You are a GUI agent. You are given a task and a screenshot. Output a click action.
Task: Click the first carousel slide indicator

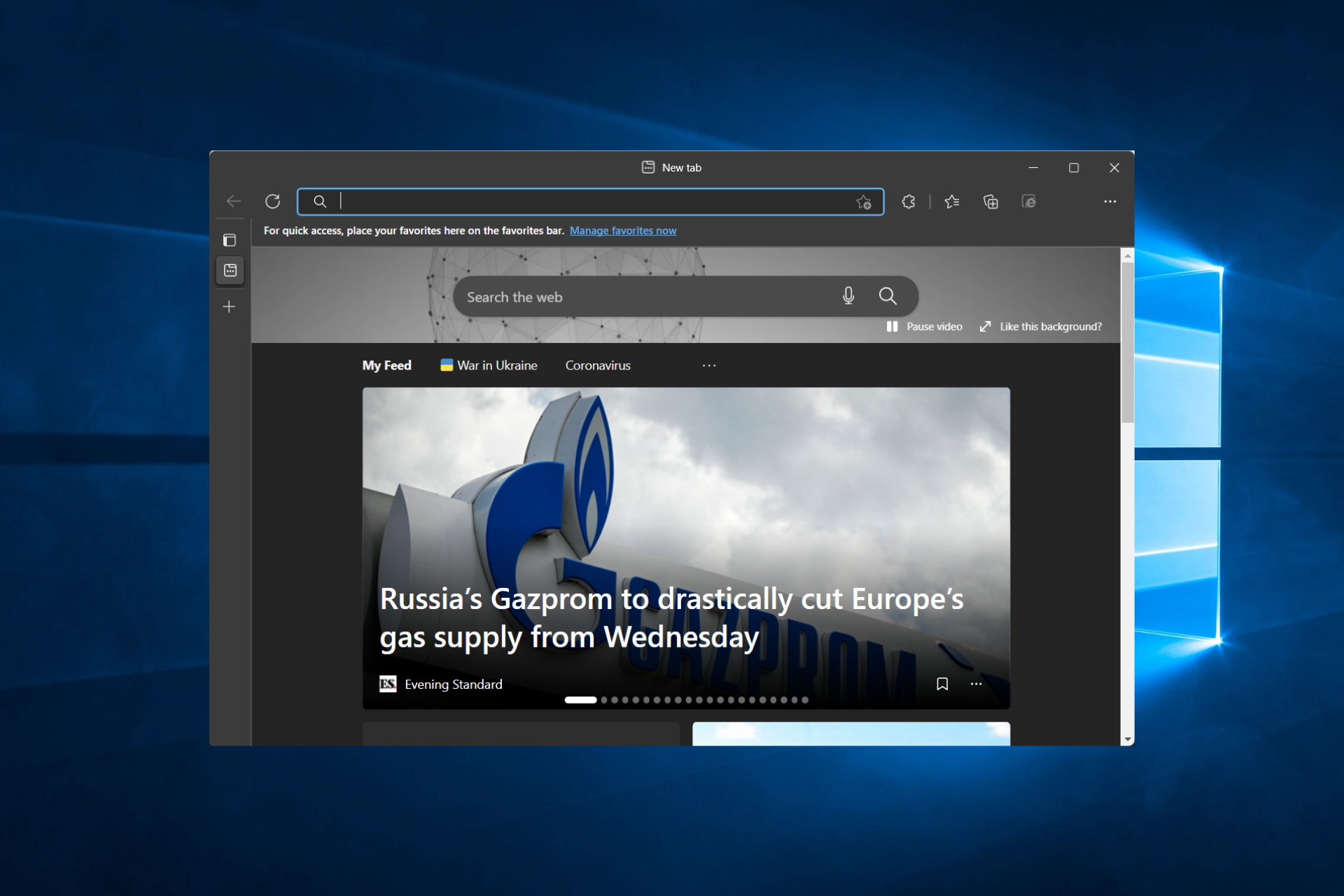(x=580, y=700)
